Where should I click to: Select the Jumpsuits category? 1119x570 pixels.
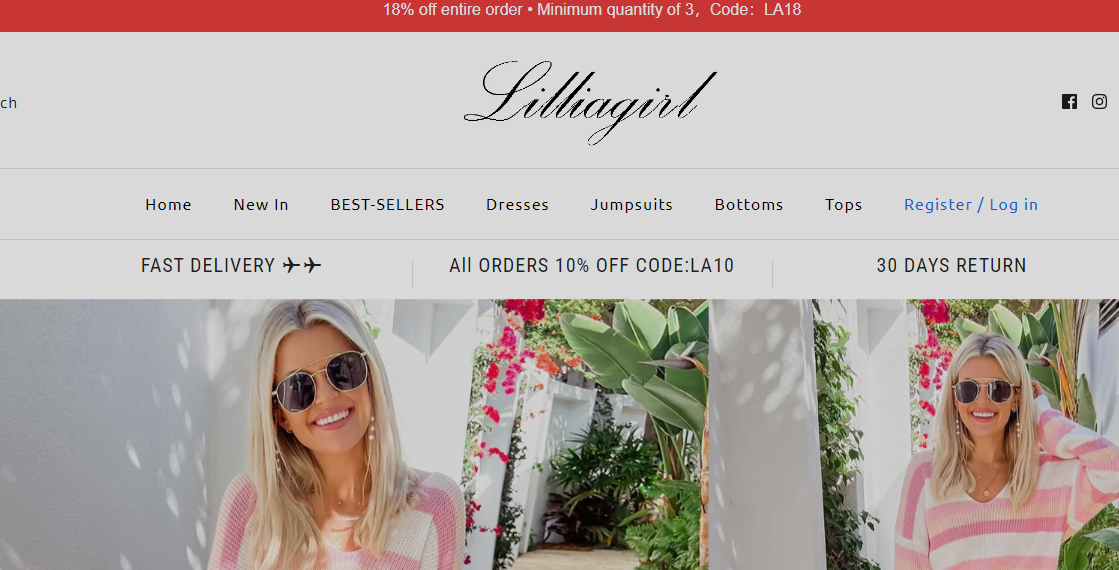pos(632,205)
